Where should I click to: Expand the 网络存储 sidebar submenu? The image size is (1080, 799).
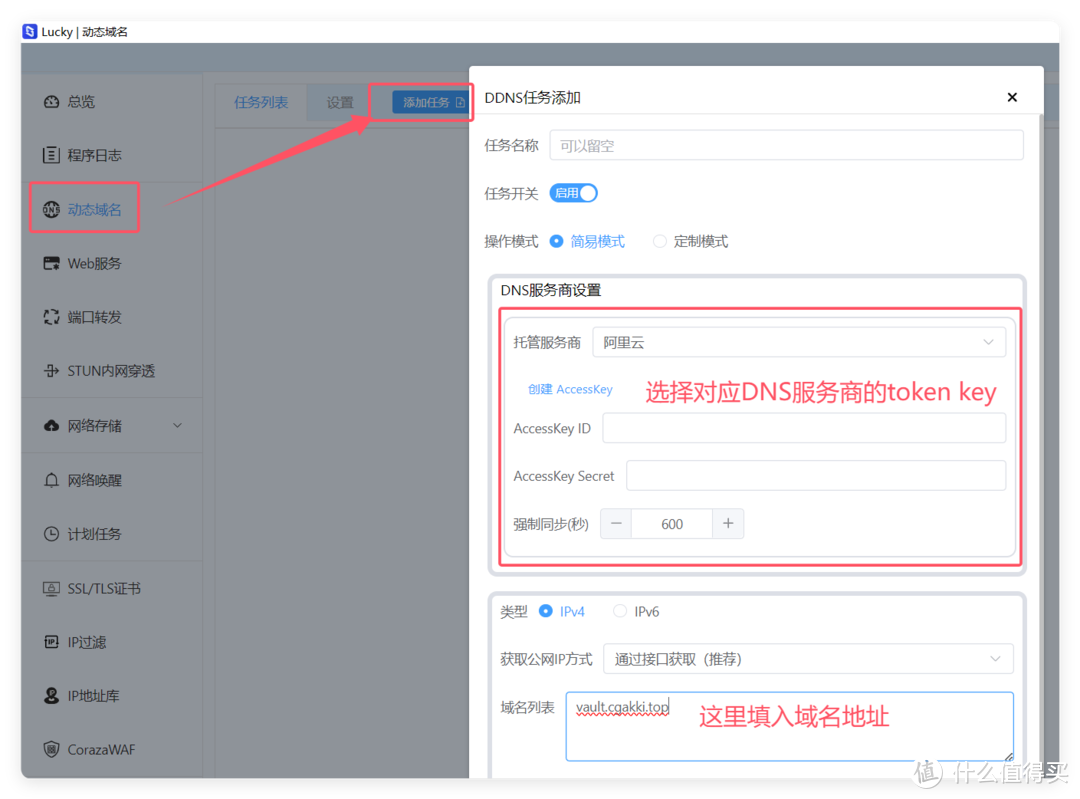(x=177, y=426)
